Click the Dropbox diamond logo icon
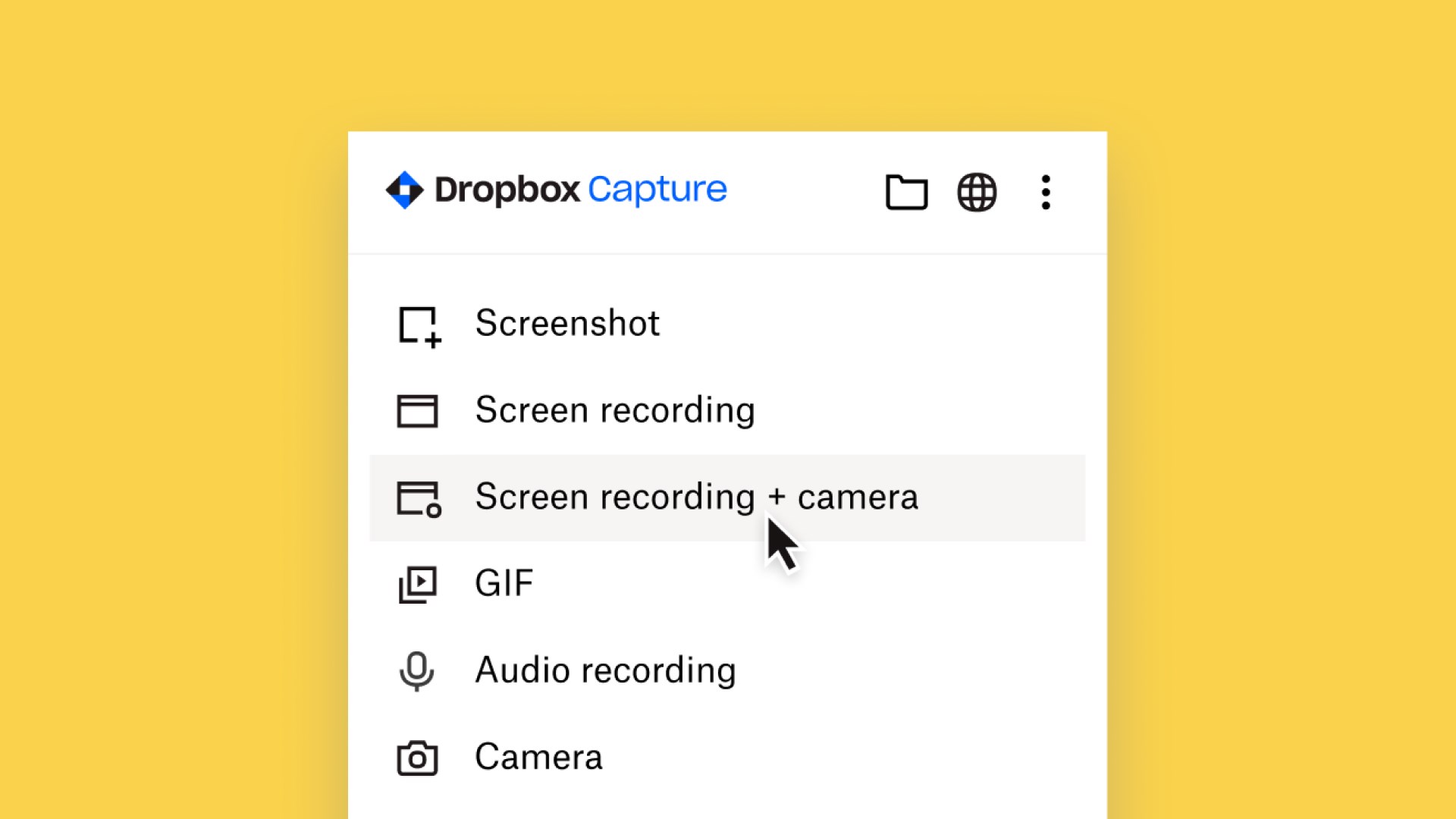1456x819 pixels. [x=404, y=190]
